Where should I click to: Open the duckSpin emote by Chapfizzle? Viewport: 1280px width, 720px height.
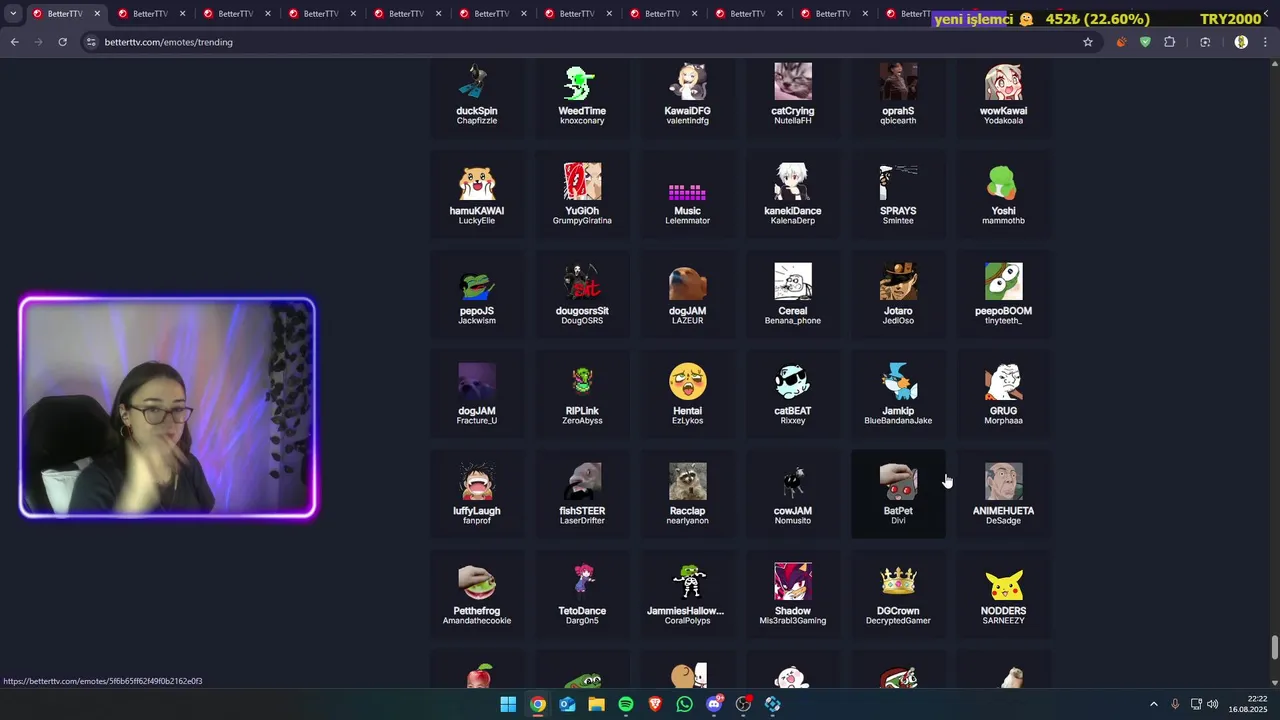477,95
